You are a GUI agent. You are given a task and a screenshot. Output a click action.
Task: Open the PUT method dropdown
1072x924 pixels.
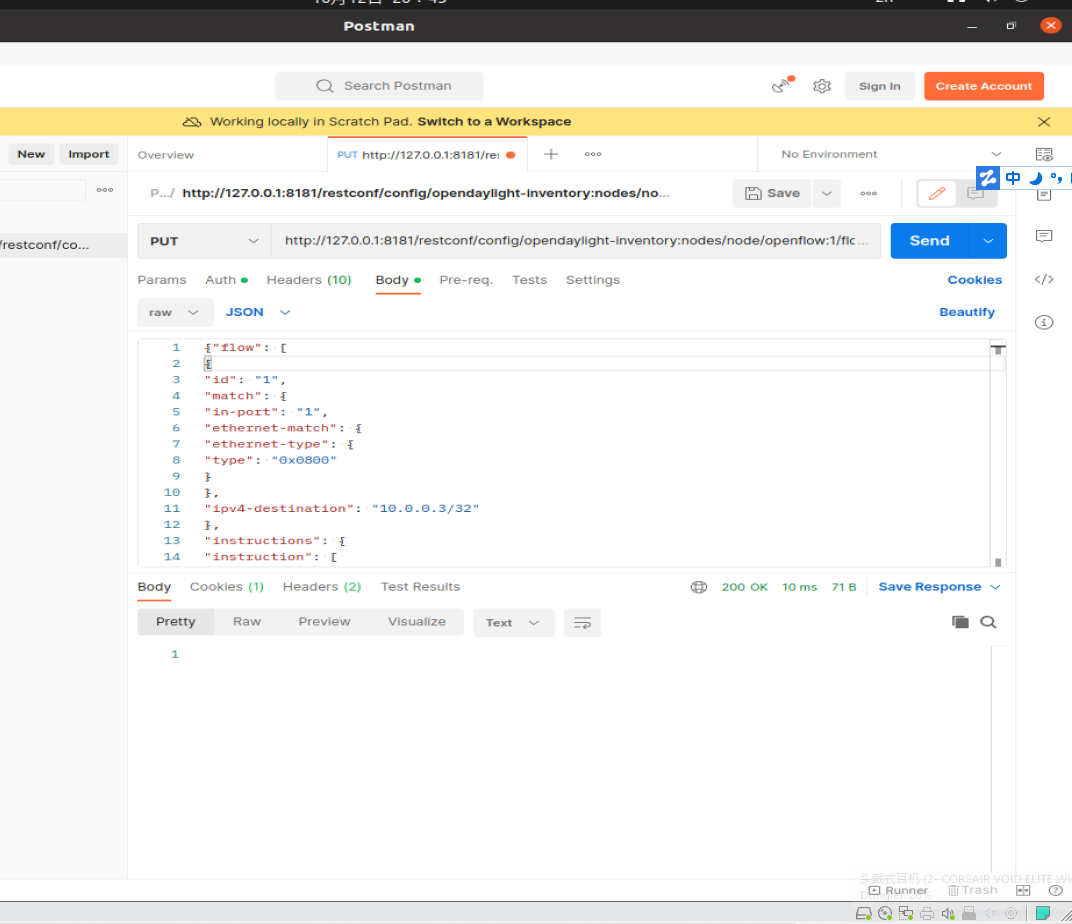[x=204, y=241]
